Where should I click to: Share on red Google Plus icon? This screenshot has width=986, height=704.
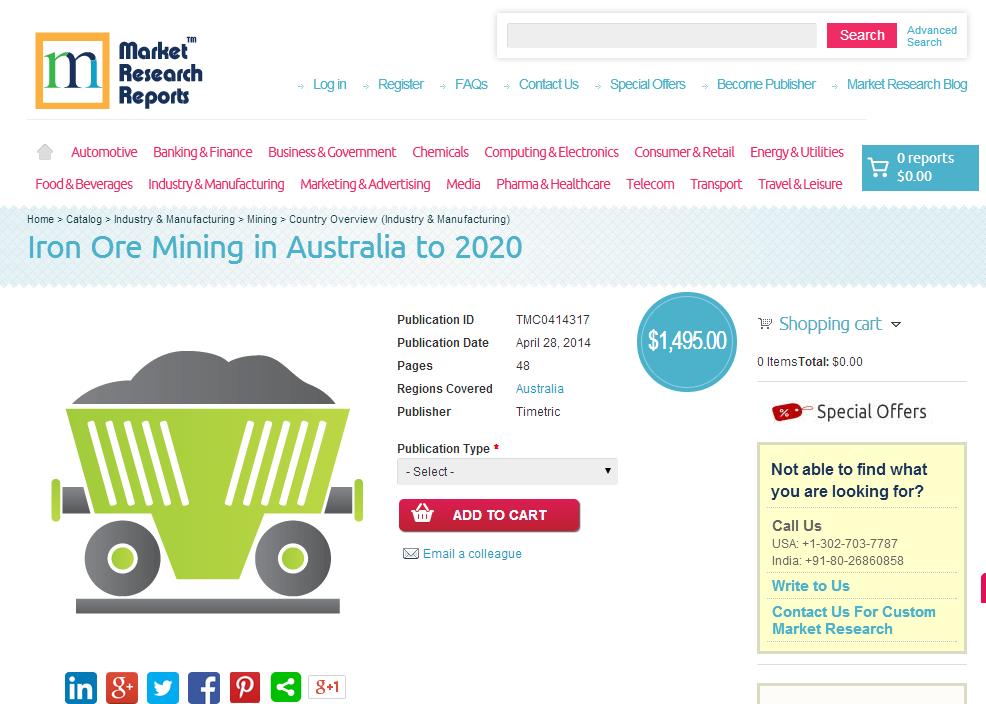(x=122, y=688)
